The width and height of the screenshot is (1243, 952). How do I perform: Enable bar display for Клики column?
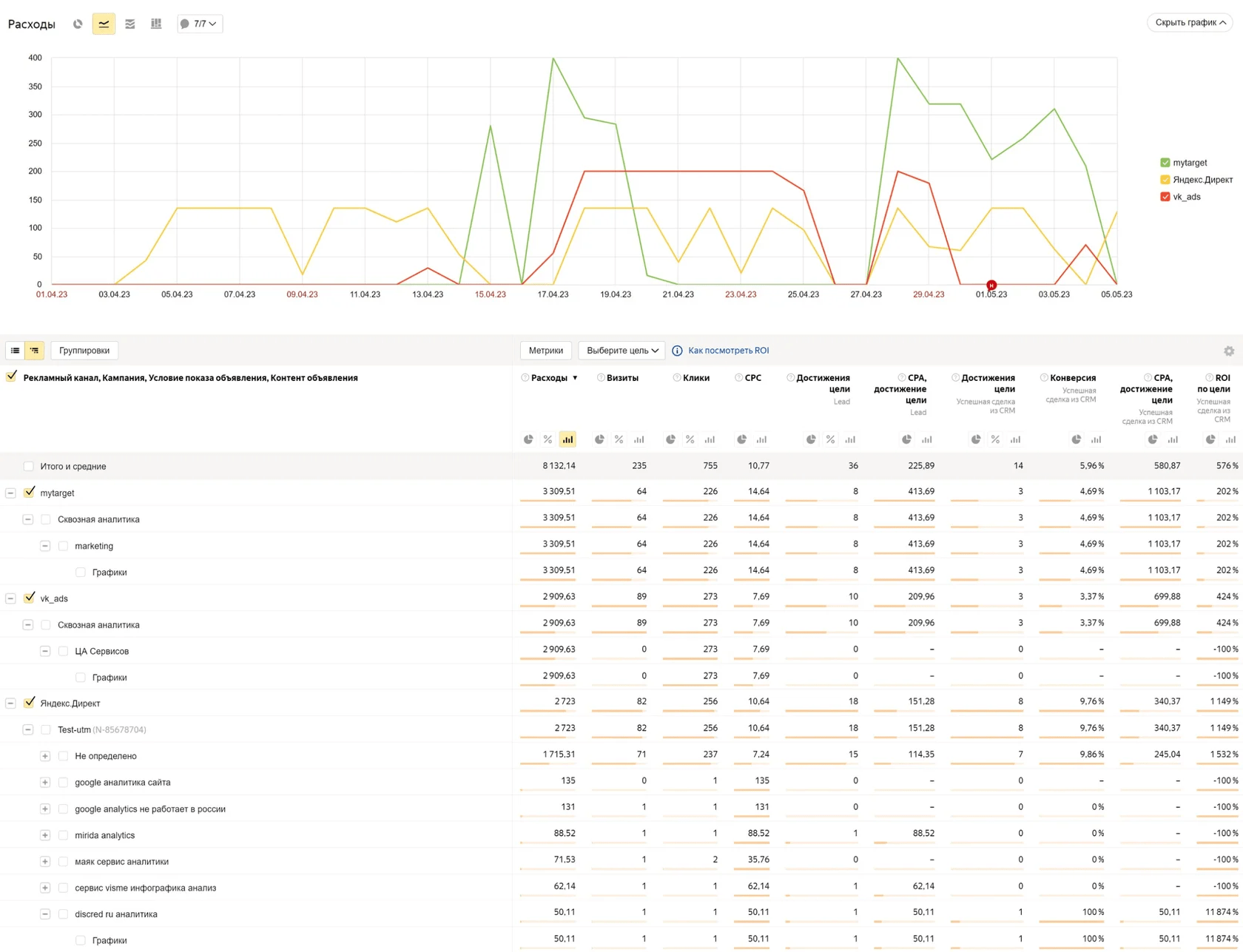click(710, 439)
